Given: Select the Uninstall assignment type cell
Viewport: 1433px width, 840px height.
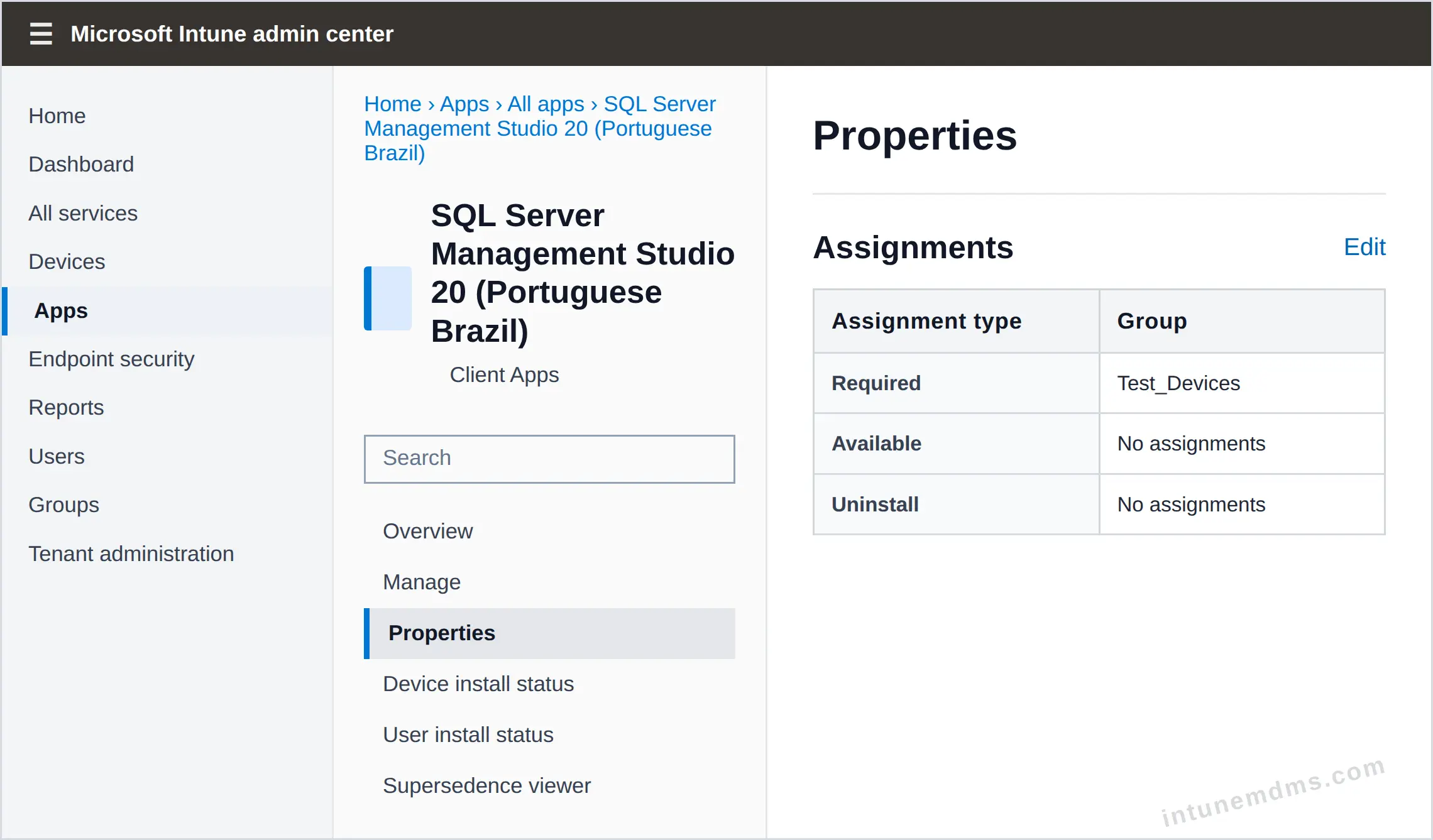Looking at the screenshot, I should [956, 505].
